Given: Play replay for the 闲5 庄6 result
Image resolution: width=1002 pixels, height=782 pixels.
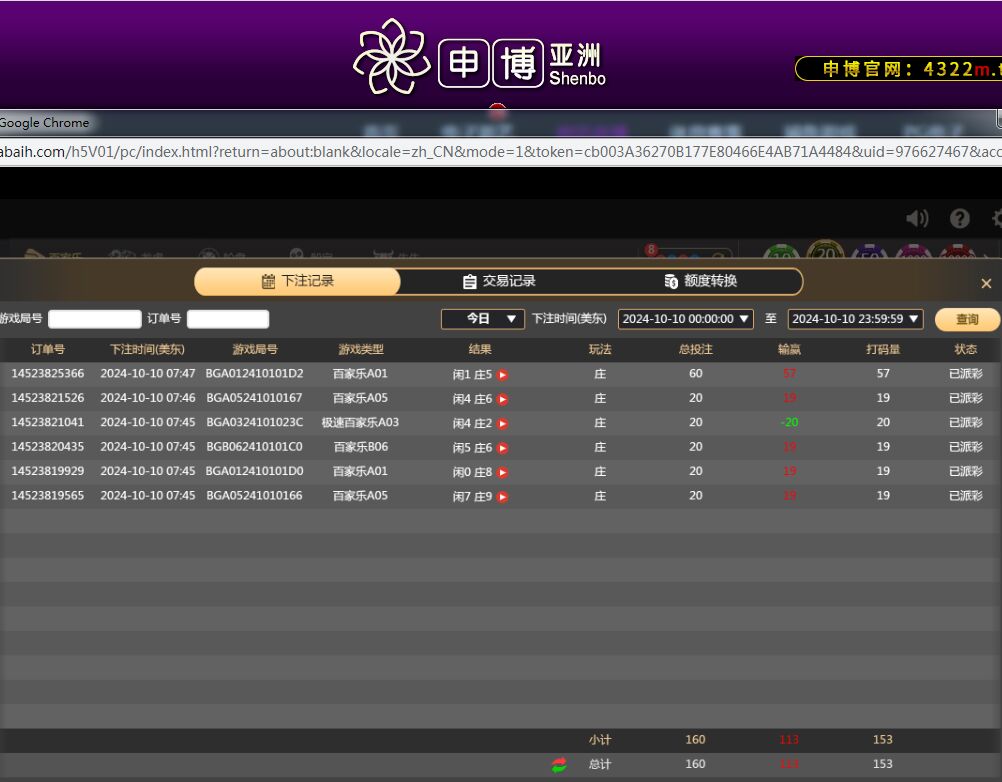Looking at the screenshot, I should click(503, 448).
